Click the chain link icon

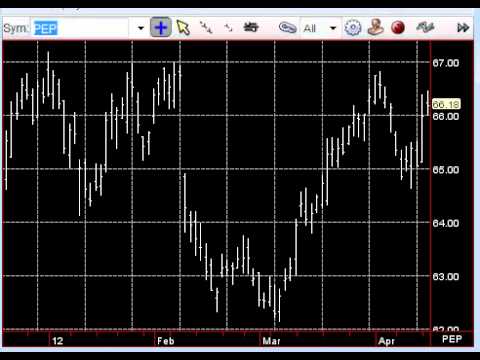tap(287, 28)
